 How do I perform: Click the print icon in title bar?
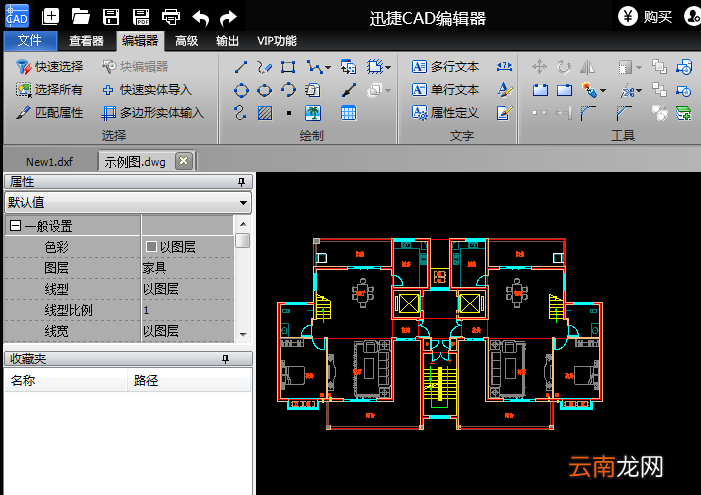[x=171, y=17]
